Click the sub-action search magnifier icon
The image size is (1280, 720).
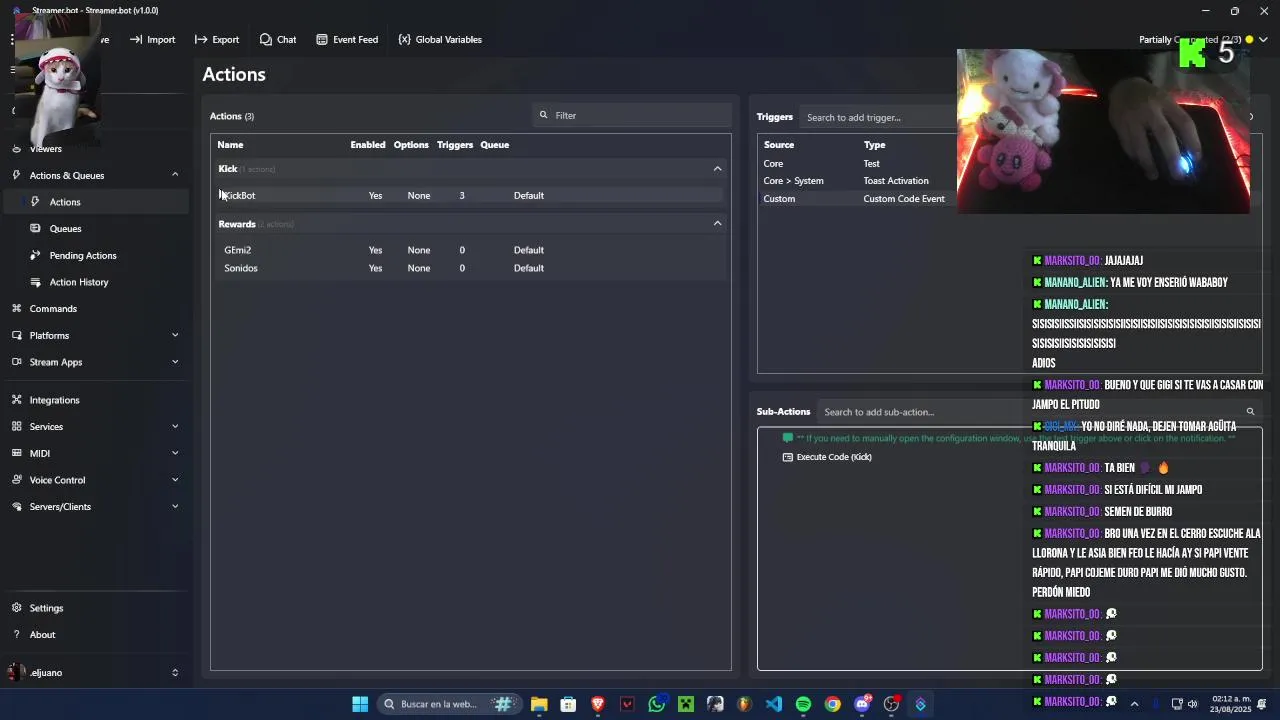coord(1250,412)
